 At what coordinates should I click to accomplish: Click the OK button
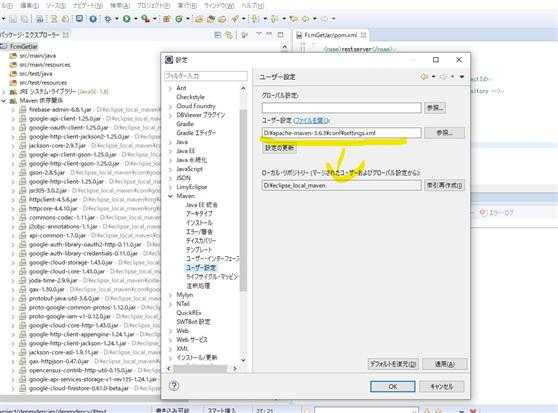pos(393,386)
